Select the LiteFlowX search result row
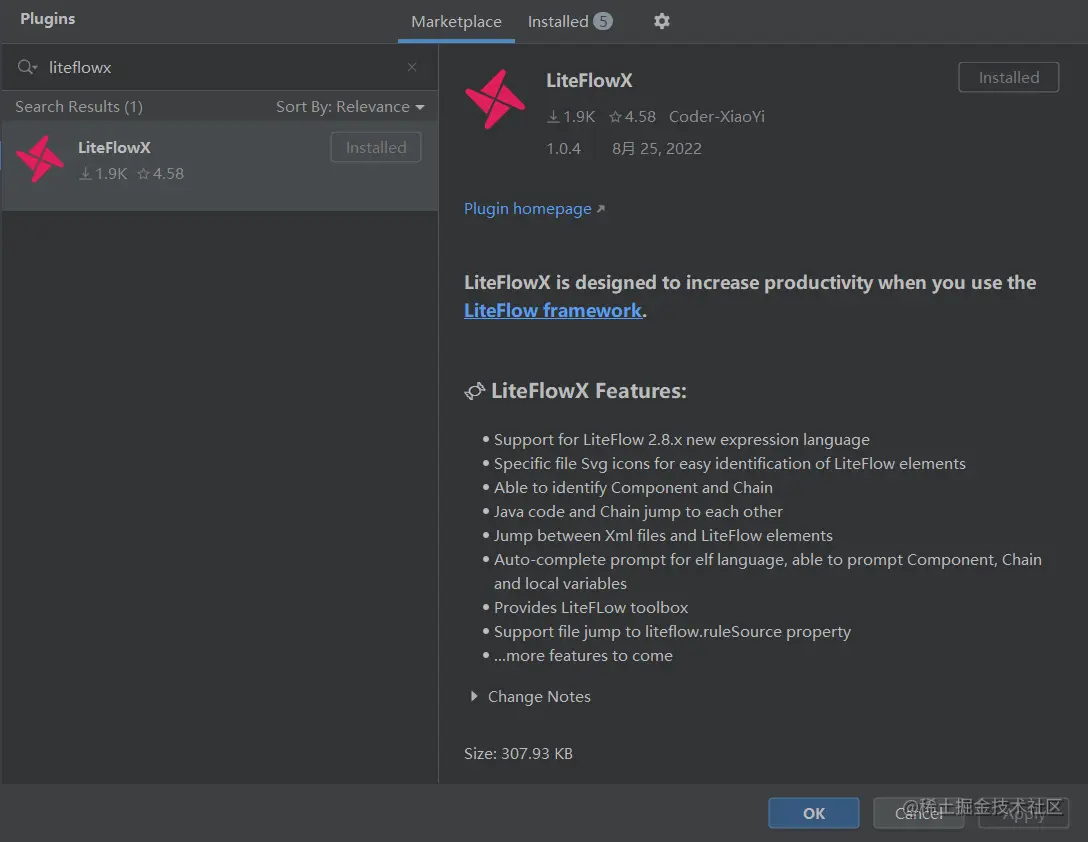1088x842 pixels. point(219,166)
